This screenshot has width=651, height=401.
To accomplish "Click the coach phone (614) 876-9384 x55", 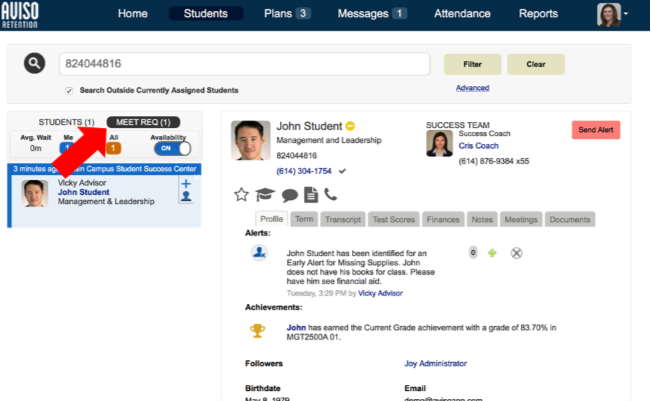I will 494,161.
